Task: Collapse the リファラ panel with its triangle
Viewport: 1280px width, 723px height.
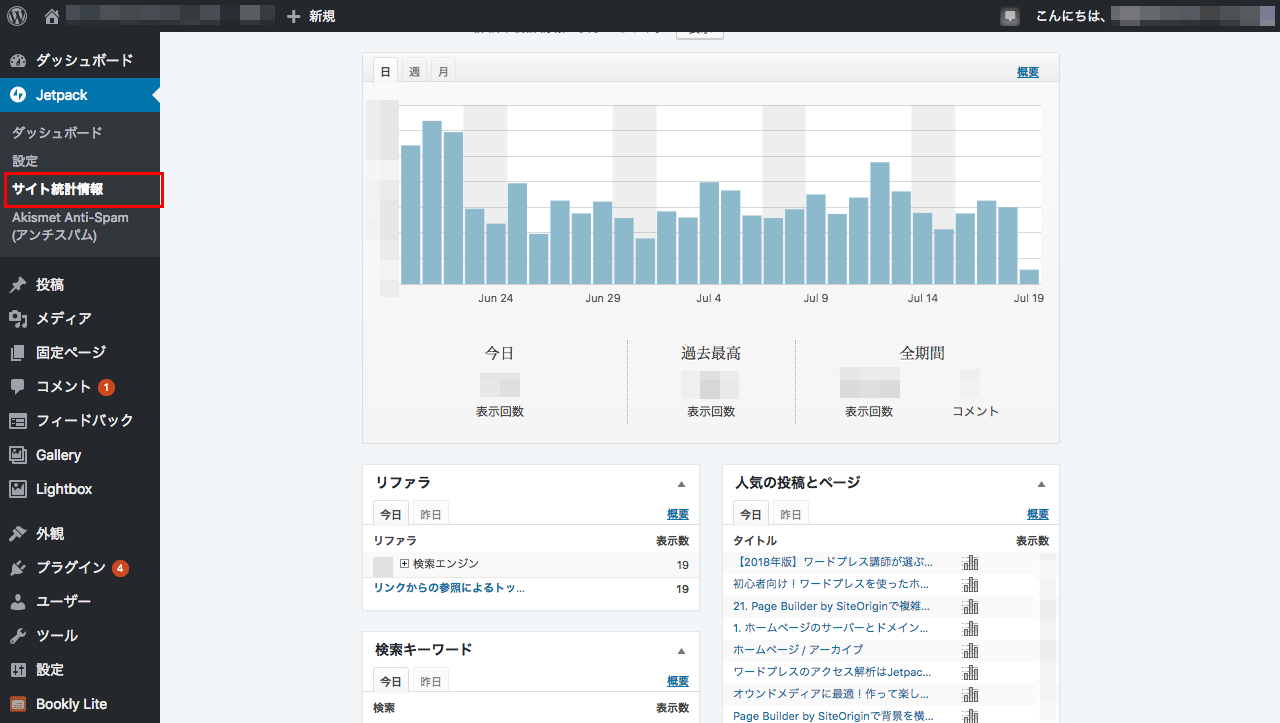Action: pyautogui.click(x=681, y=484)
